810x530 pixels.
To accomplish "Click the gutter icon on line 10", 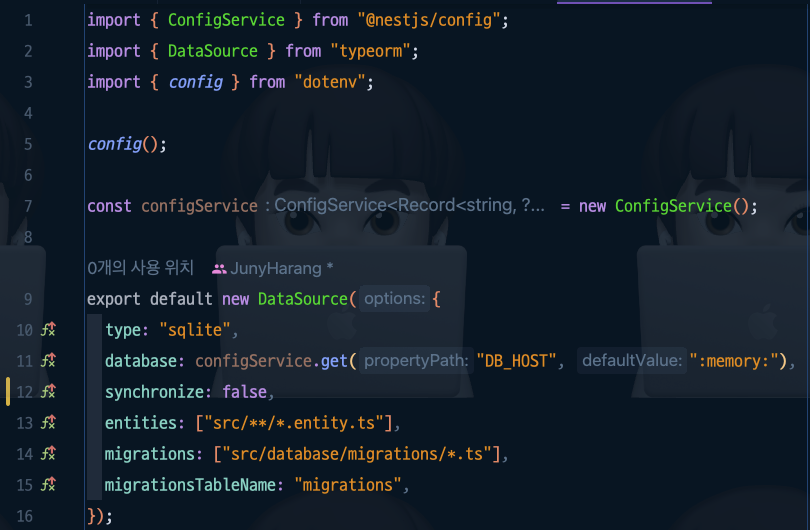I will pos(49,330).
